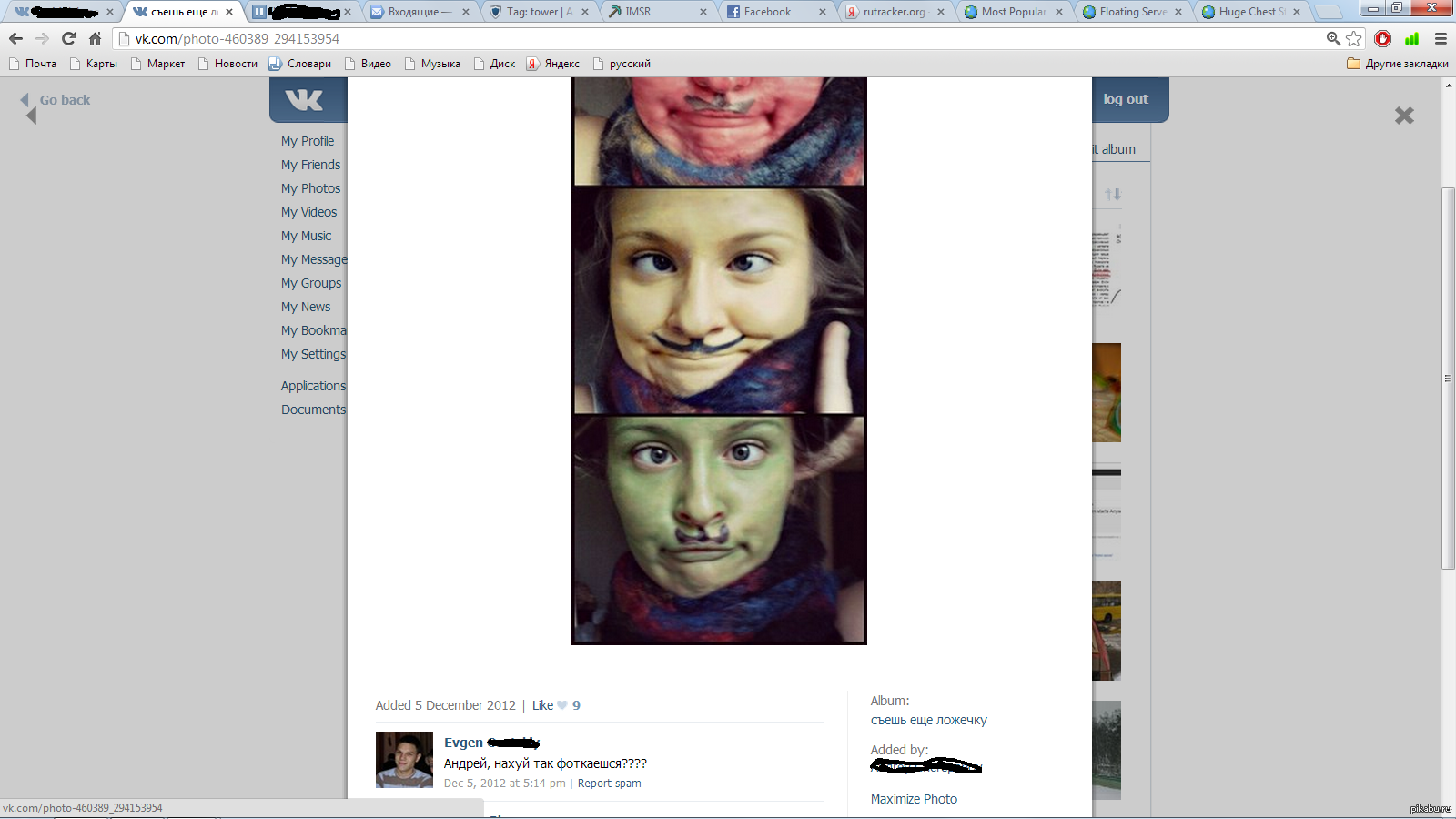
Task: Click the zoom magnifier icon in address bar
Action: tap(1333, 38)
